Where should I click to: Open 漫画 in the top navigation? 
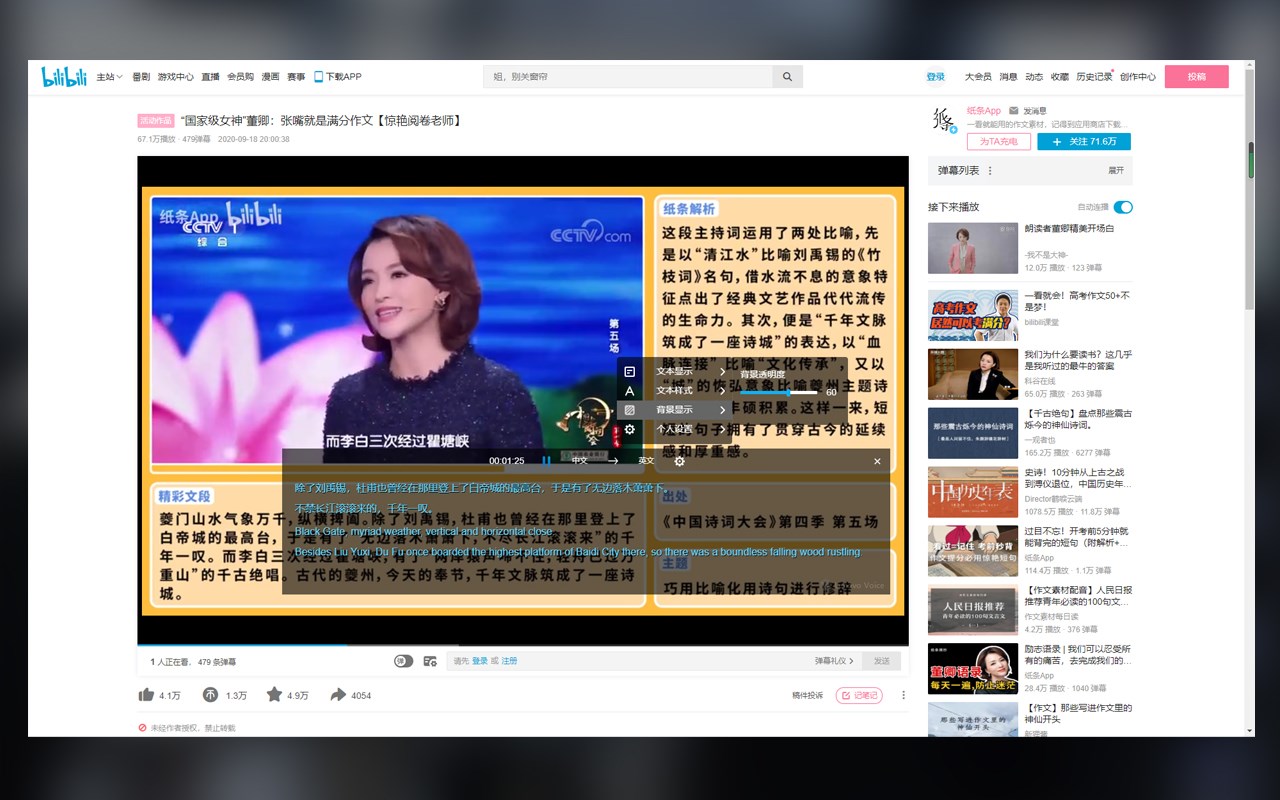click(270, 77)
